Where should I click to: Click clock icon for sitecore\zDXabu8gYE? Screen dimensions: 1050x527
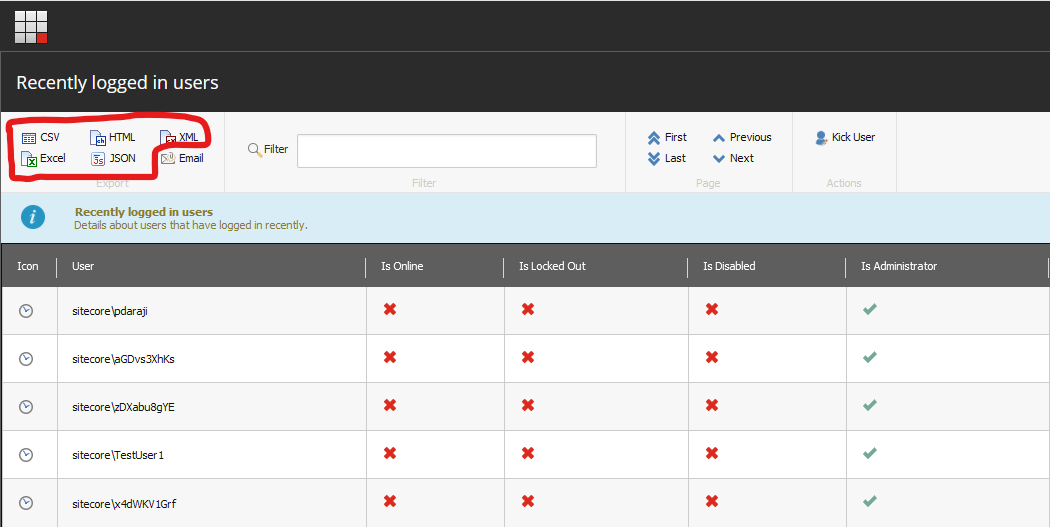[x=27, y=407]
